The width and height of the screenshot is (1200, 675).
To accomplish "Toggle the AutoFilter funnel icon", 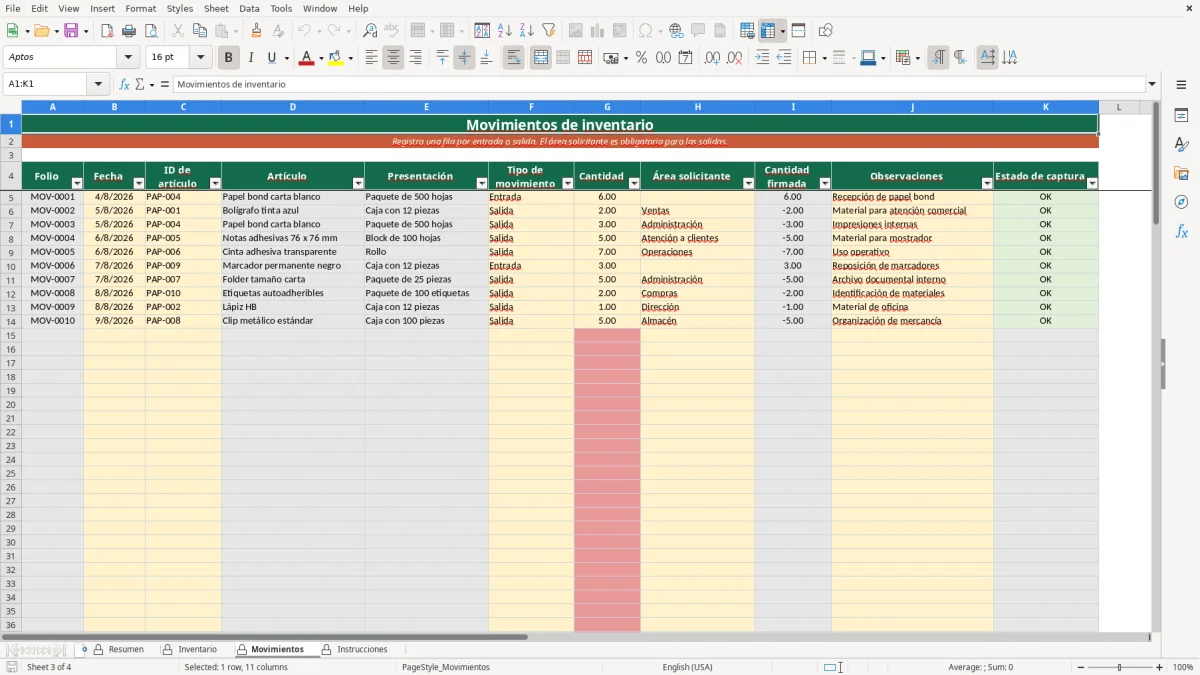I will (x=548, y=31).
